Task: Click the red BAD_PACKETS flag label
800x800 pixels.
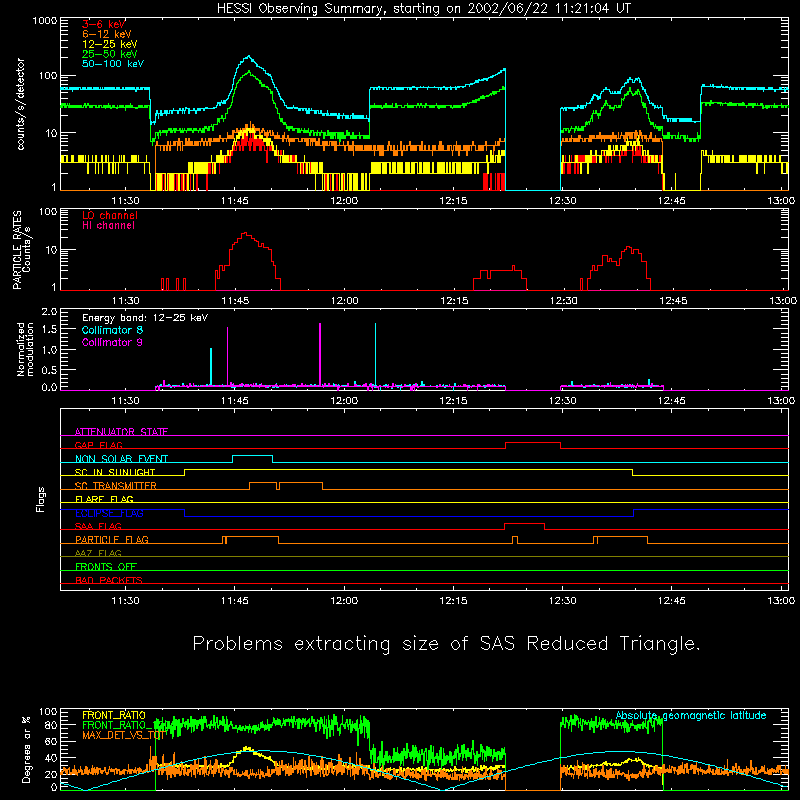Action: pyautogui.click(x=109, y=580)
